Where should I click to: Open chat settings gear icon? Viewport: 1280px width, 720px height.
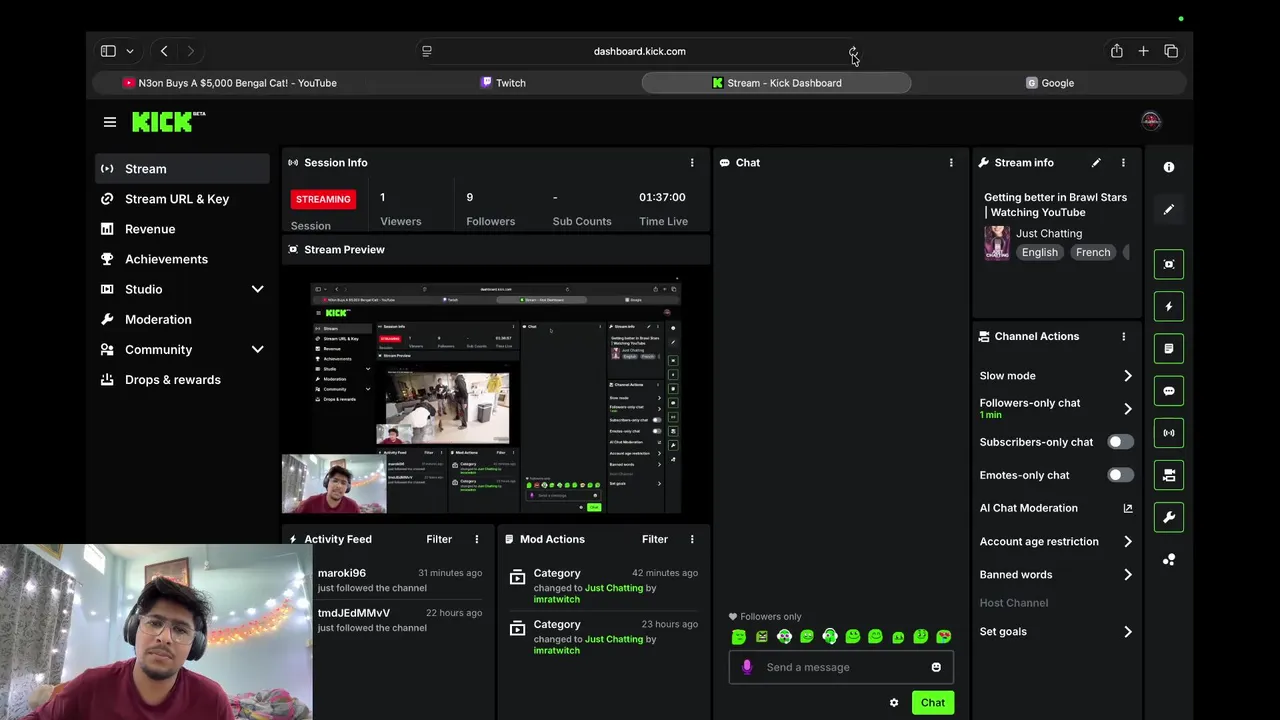(894, 703)
